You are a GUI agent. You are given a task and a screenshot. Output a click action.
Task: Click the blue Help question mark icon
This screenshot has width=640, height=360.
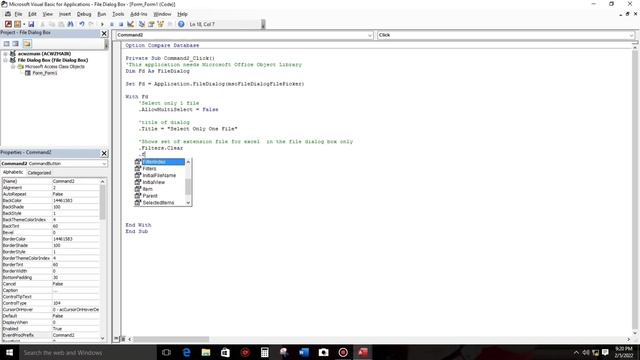pyautogui.click(x=181, y=24)
